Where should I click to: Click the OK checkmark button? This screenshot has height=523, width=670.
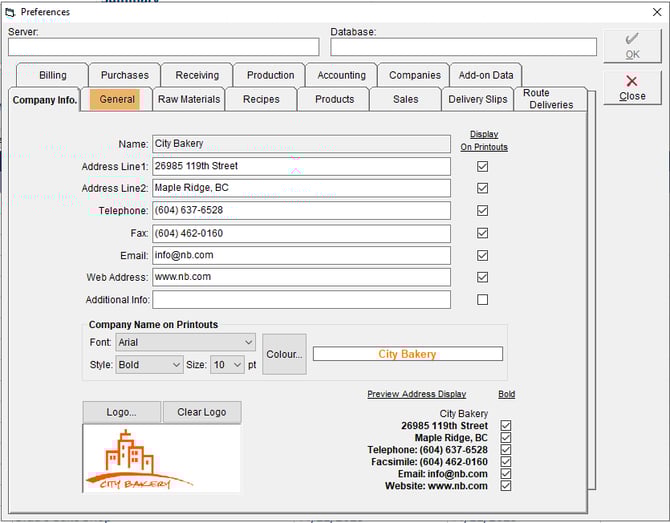point(632,46)
